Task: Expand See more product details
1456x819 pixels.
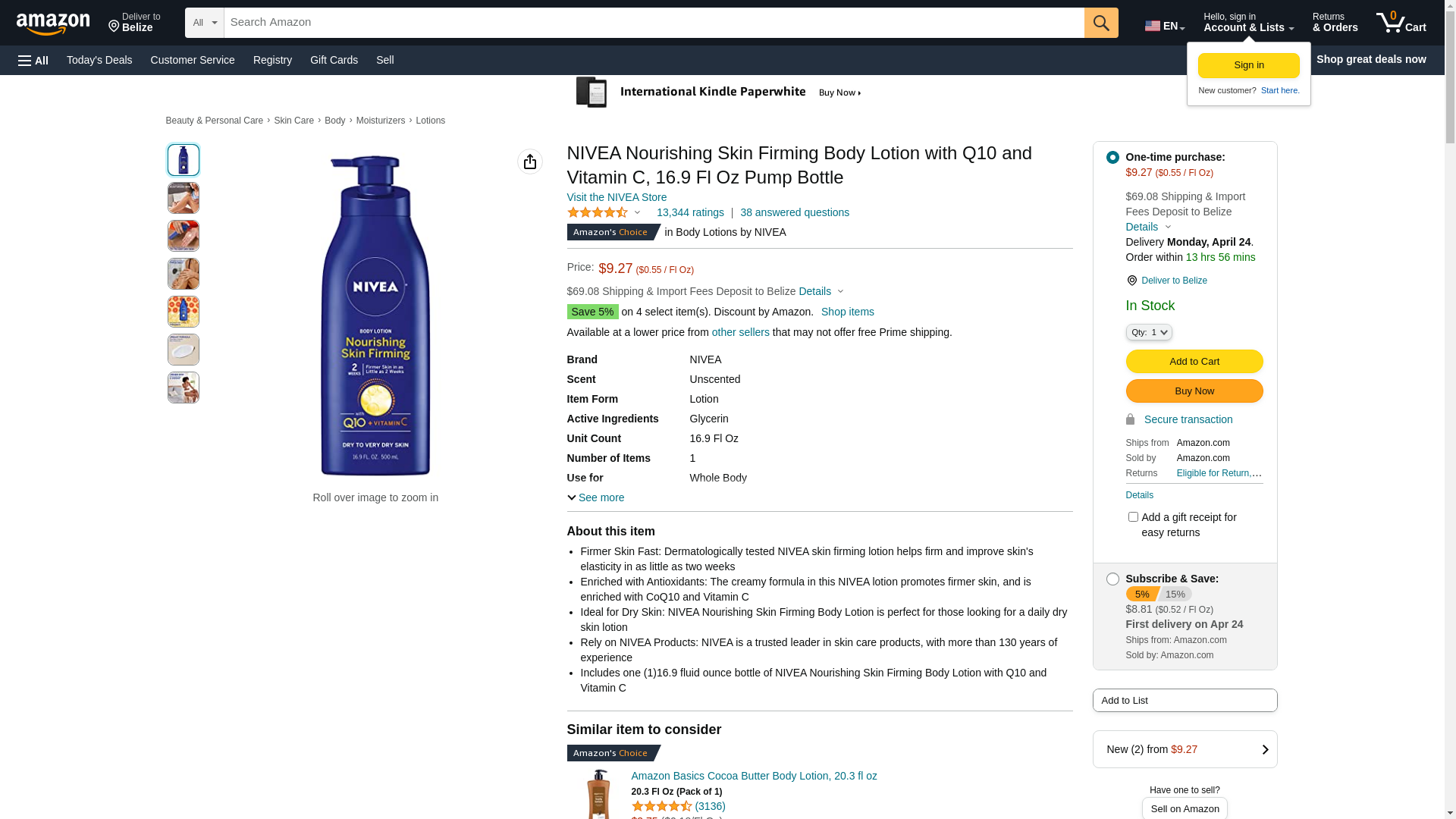Action: 596,497
